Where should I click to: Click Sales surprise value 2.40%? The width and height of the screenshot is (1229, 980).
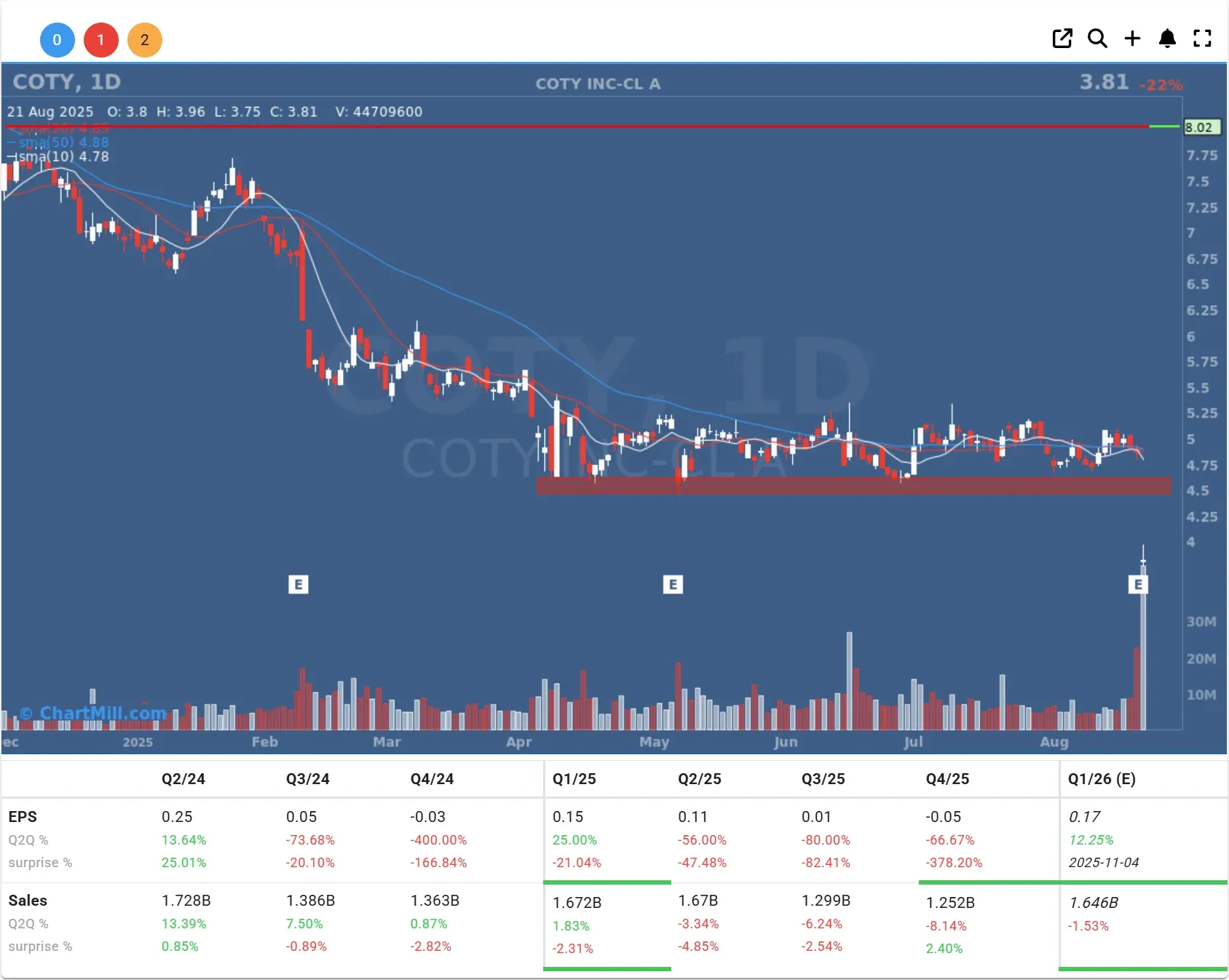tap(944, 949)
